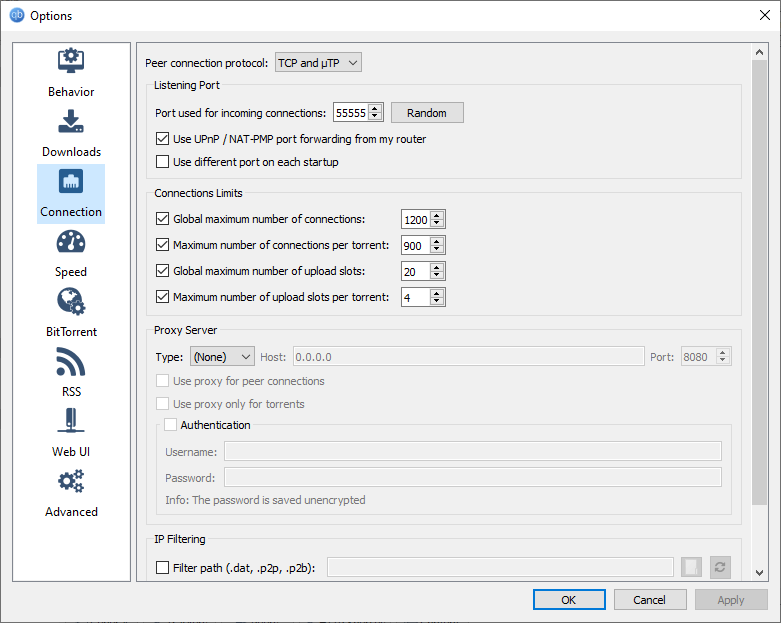Decrease connections per torrent value
Image resolution: width=781 pixels, height=623 pixels.
pyautogui.click(x=437, y=249)
